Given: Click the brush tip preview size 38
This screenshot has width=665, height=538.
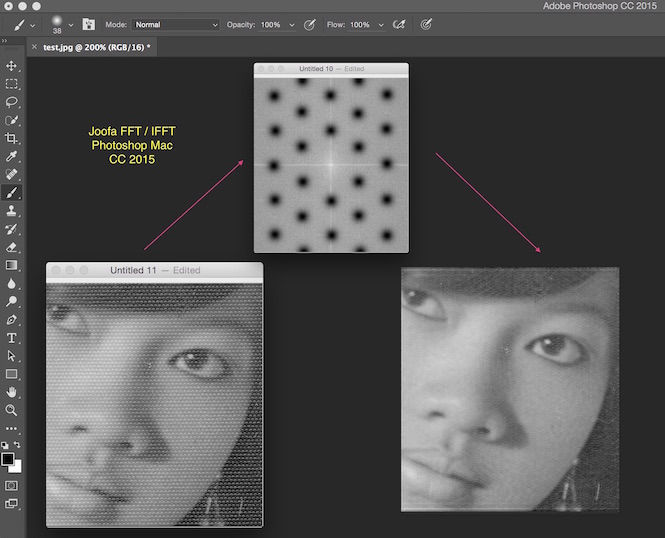Looking at the screenshot, I should [57, 25].
